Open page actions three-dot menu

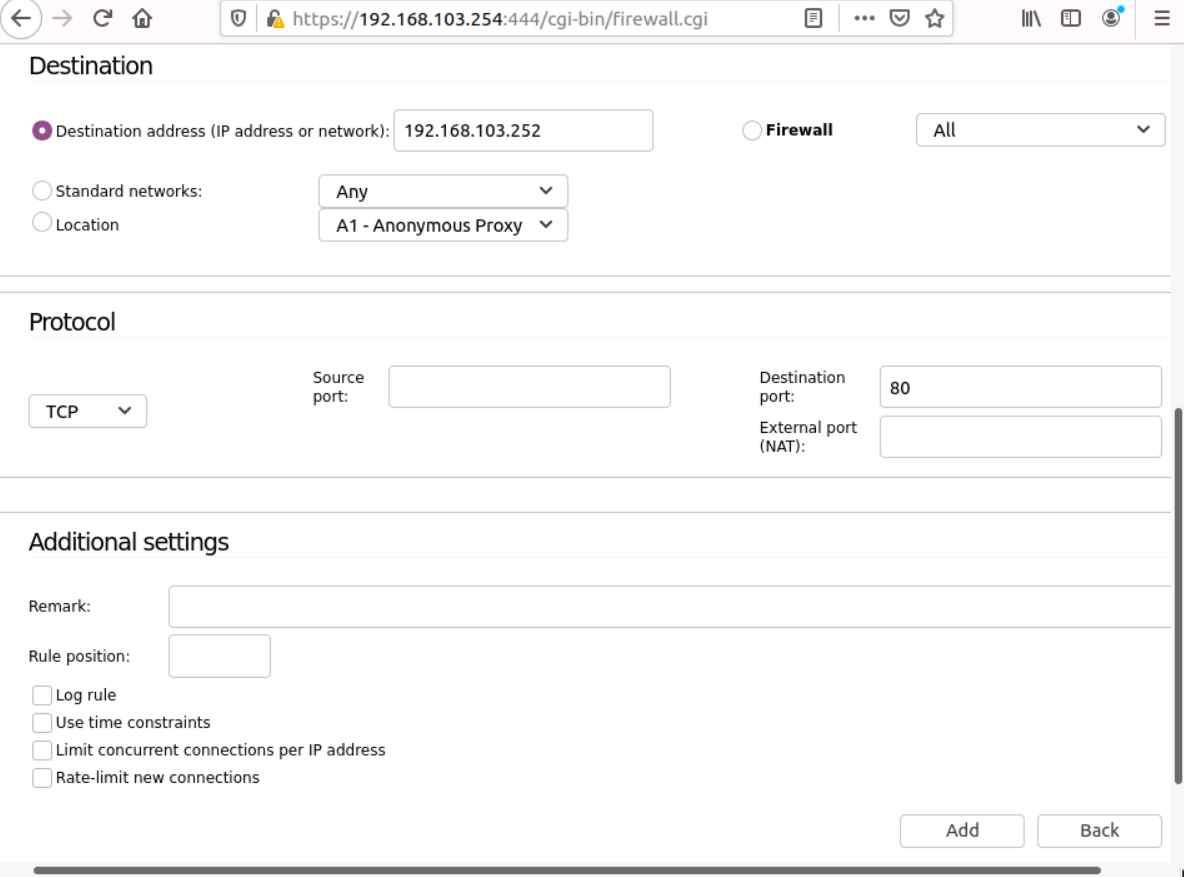[866, 20]
